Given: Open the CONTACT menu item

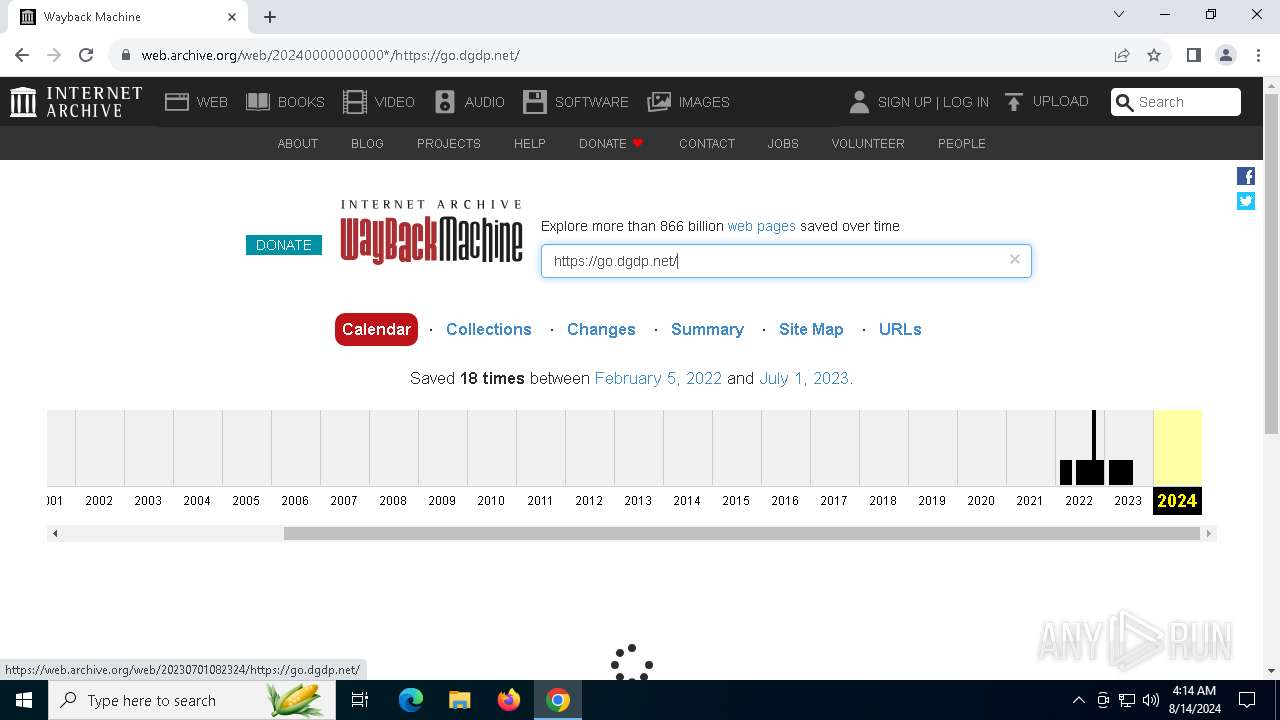Looking at the screenshot, I should click(x=707, y=143).
